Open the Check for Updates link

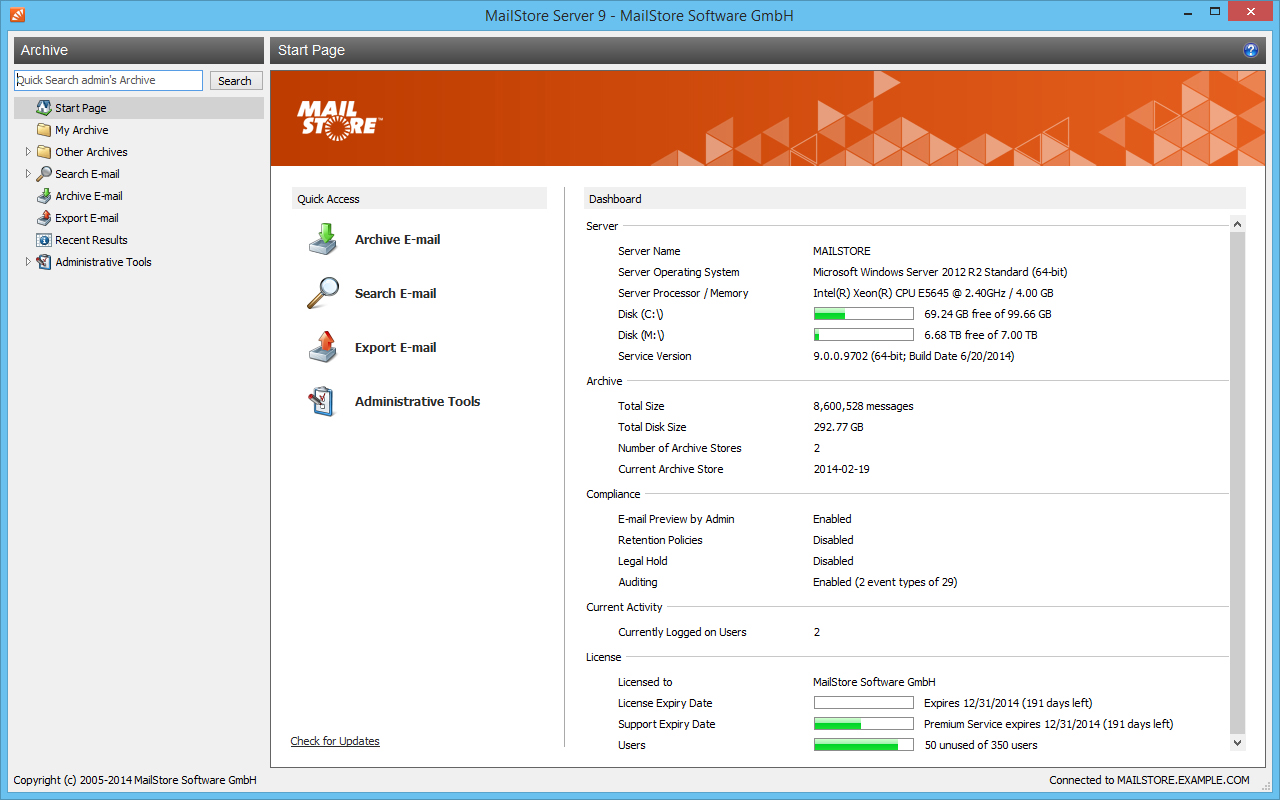coord(334,740)
